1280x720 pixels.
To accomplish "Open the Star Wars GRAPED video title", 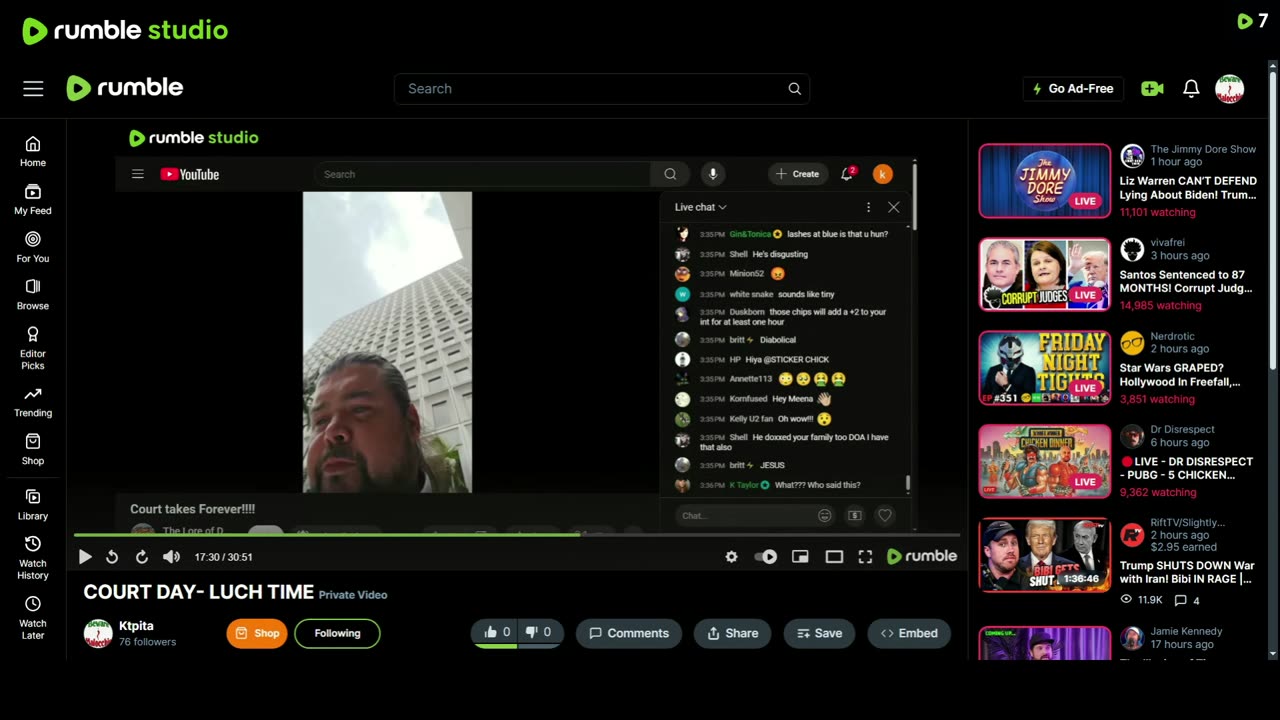I will (1180, 375).
